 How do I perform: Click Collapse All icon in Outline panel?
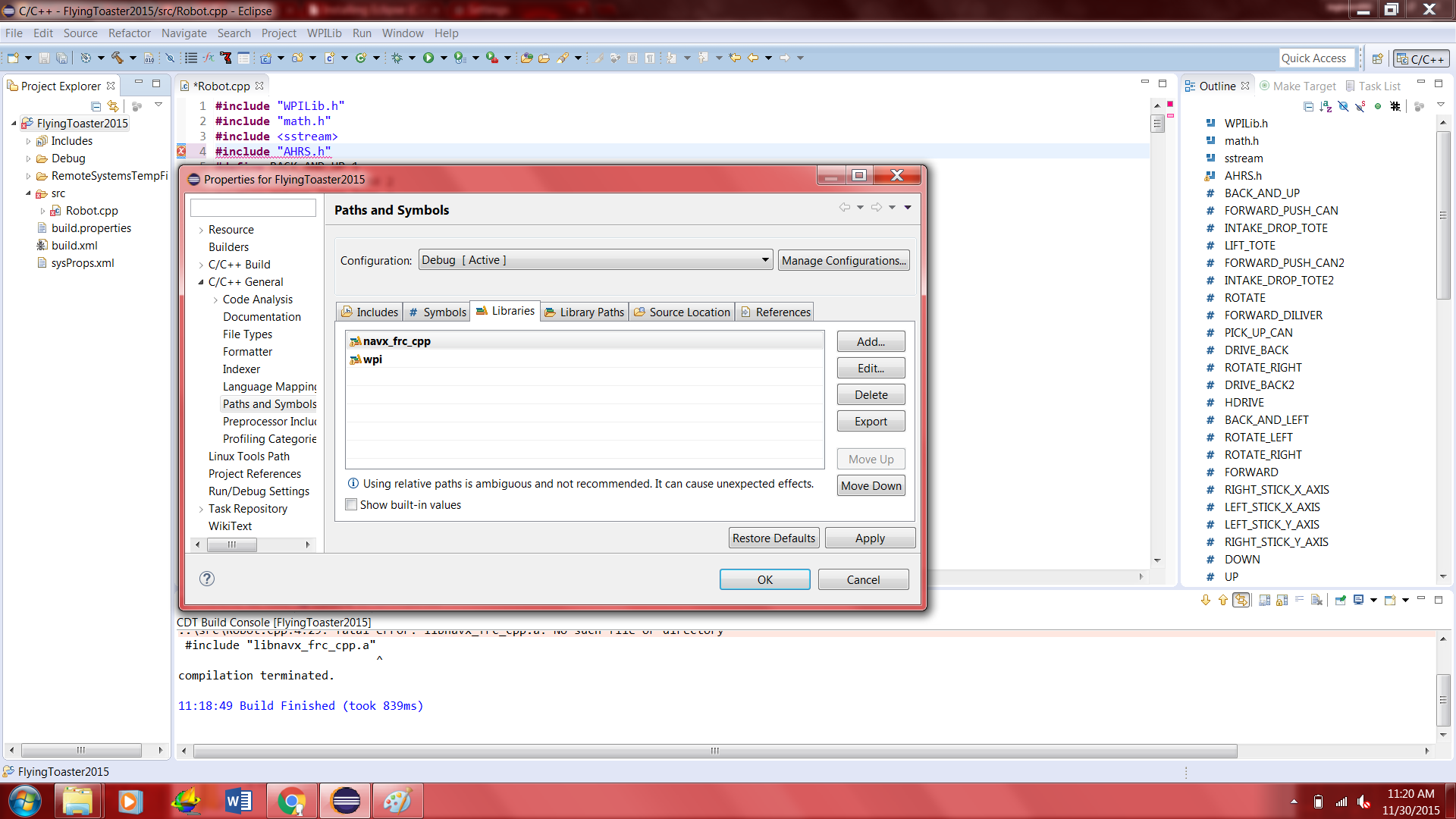click(x=1308, y=106)
